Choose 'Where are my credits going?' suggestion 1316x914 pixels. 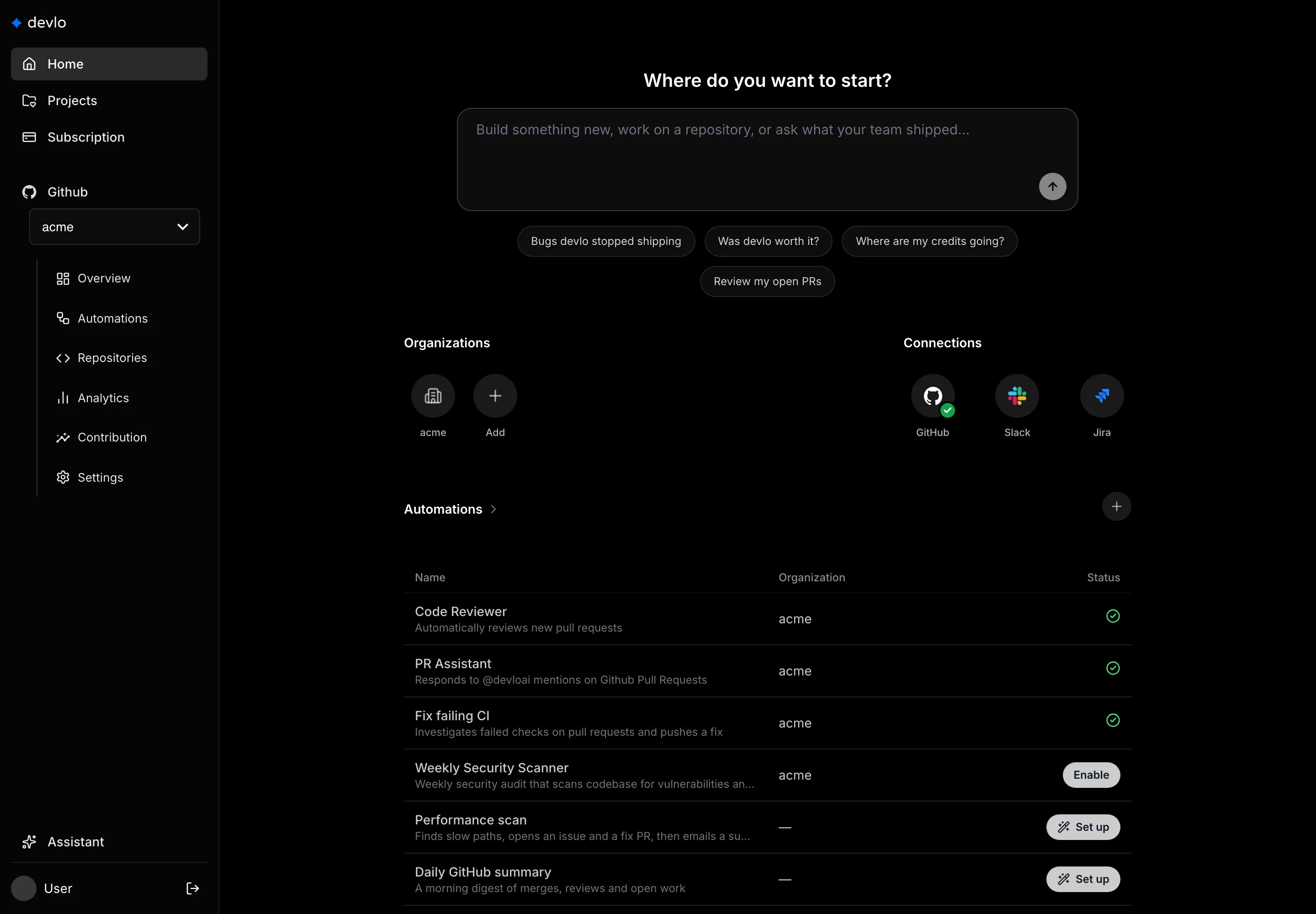pos(929,241)
